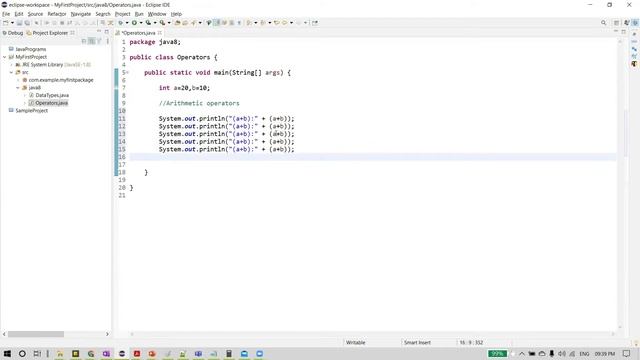
Task: Open the Run menu
Action: pyautogui.click(x=139, y=14)
